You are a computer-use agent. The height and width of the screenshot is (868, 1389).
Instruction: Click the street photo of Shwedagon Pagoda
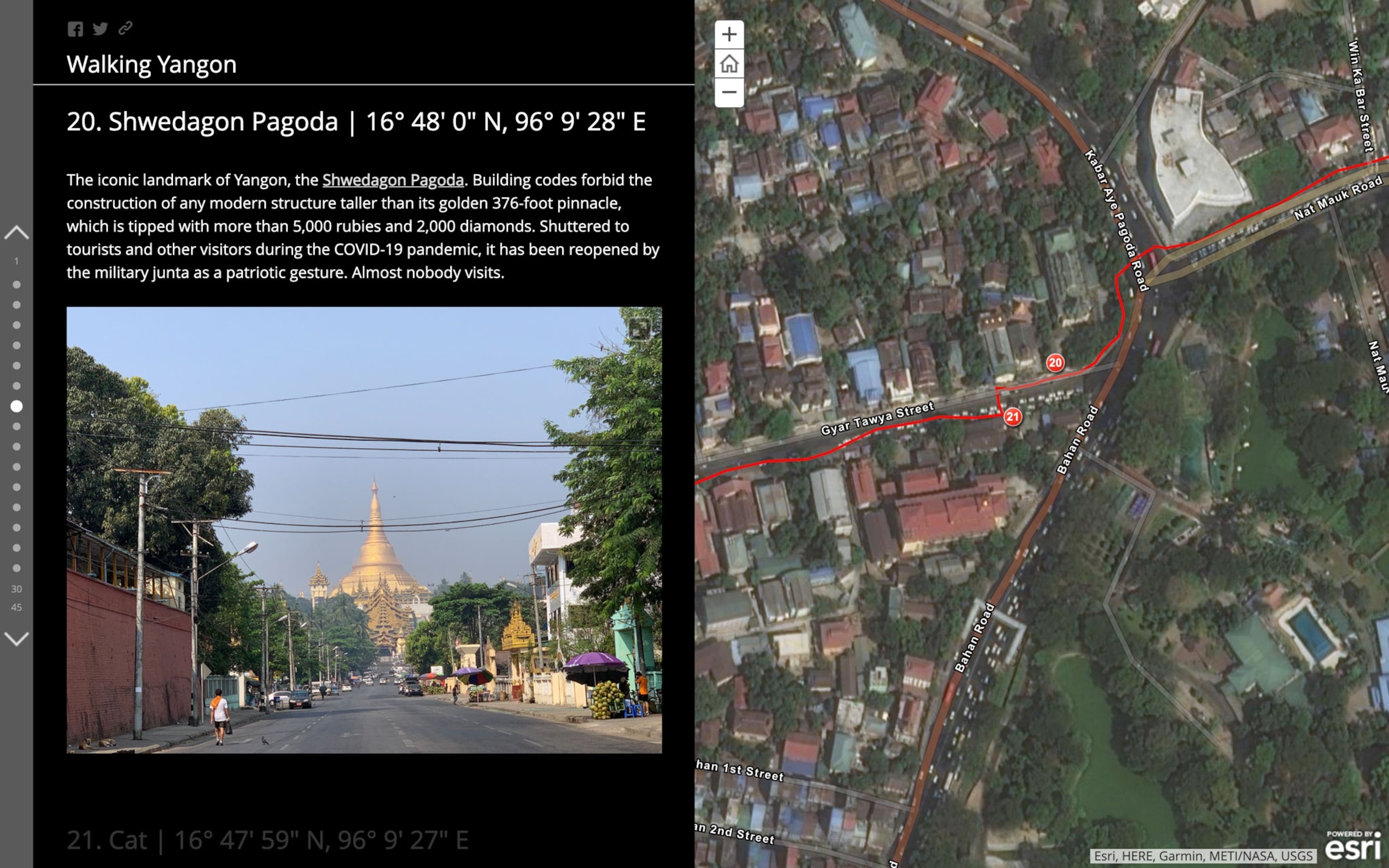[364, 530]
